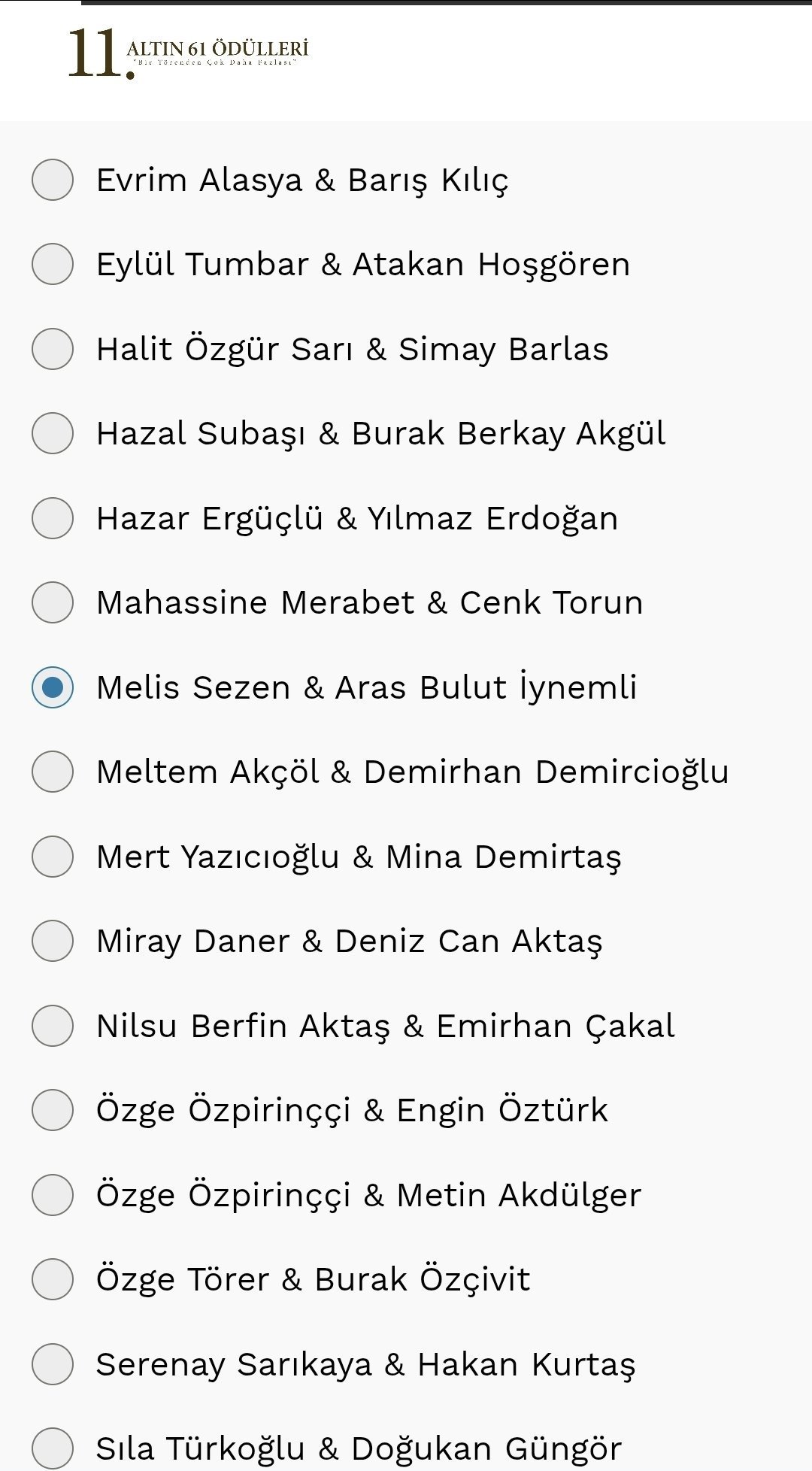Select Evrim Alasya & Barış Kılıç radio button
Viewport: 812px width, 1471px height.
[53, 180]
